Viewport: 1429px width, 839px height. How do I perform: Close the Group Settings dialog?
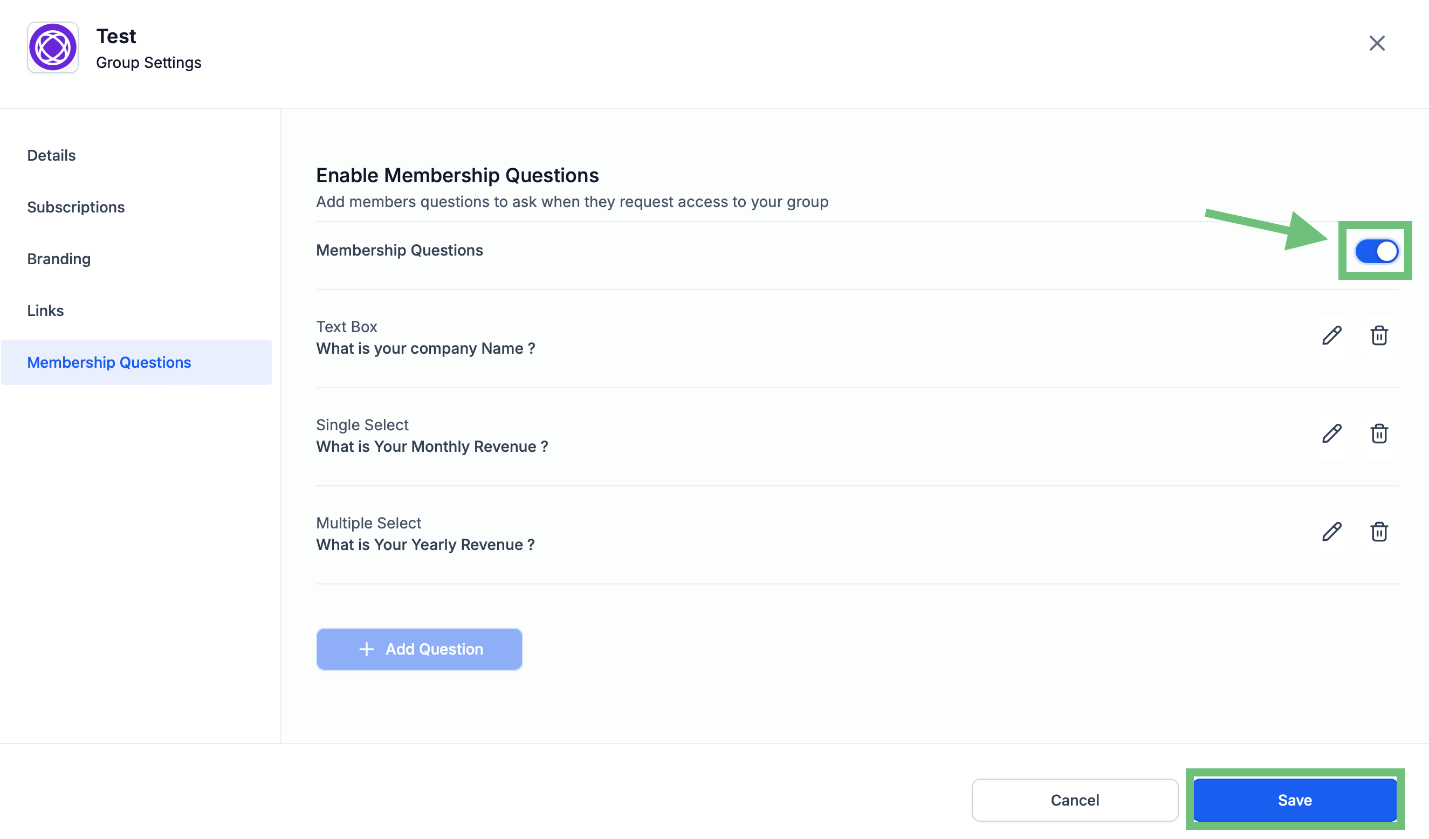1377,43
